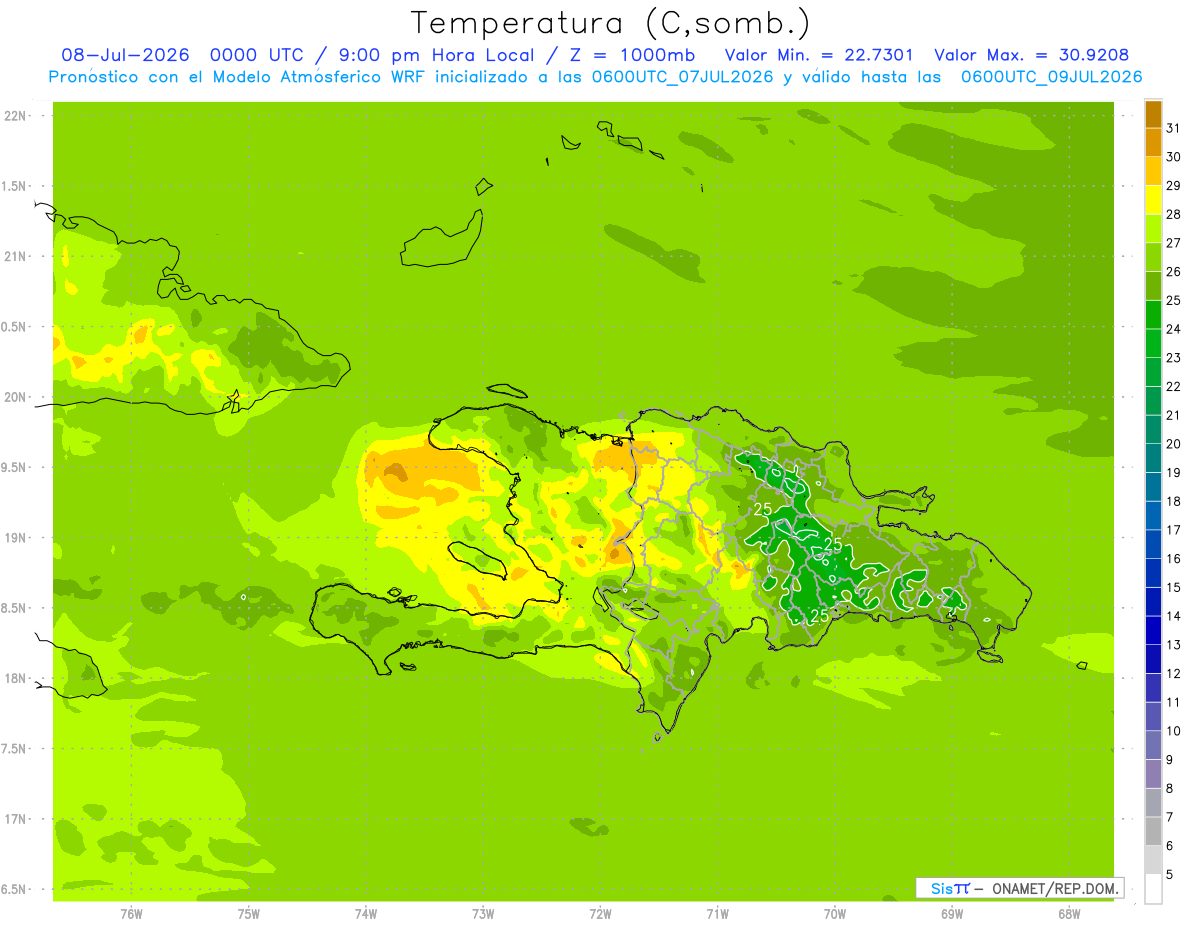
Task: Click the '18N' latitude label
Action: coord(15,679)
